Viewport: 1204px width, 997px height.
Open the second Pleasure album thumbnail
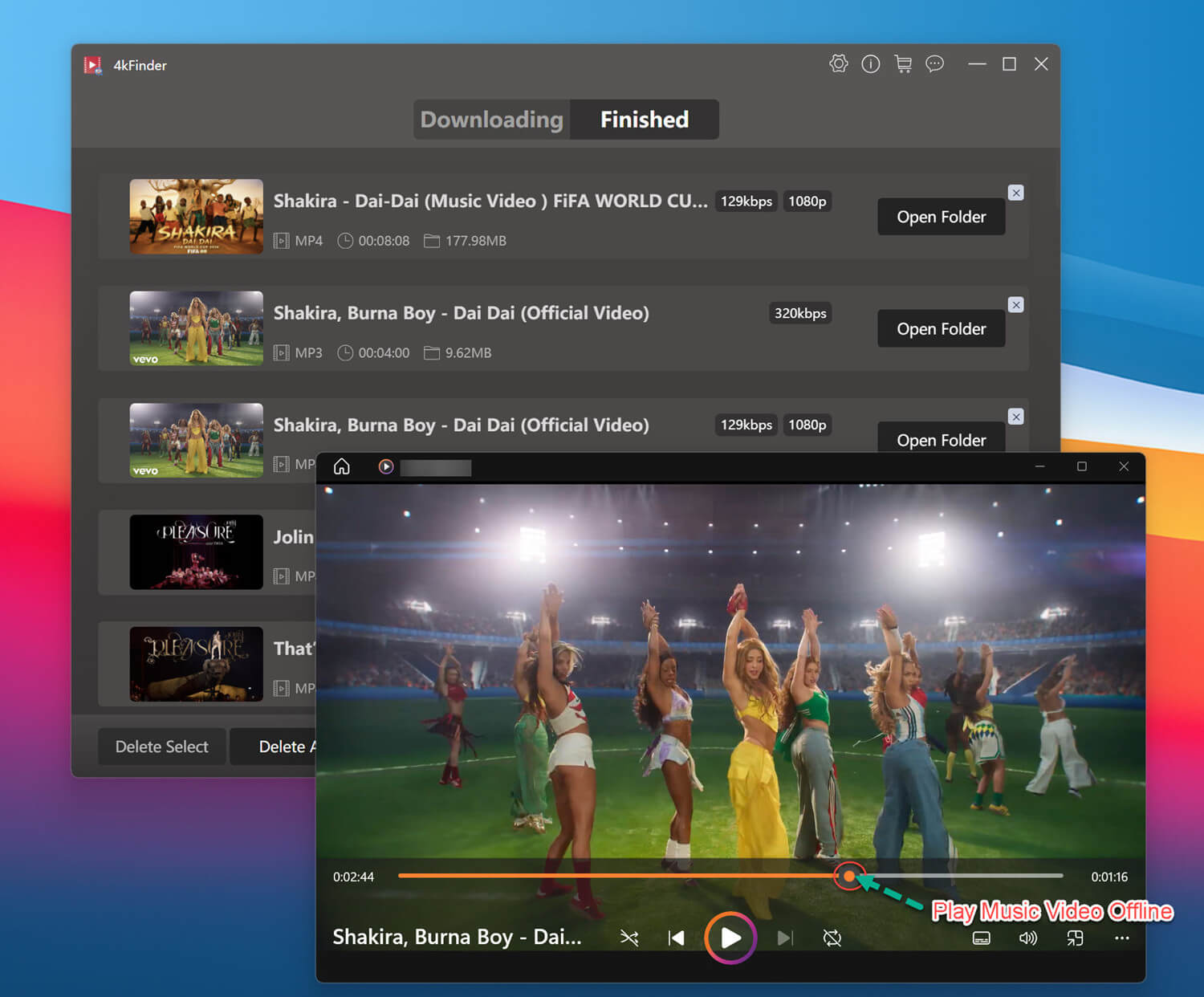click(x=197, y=664)
